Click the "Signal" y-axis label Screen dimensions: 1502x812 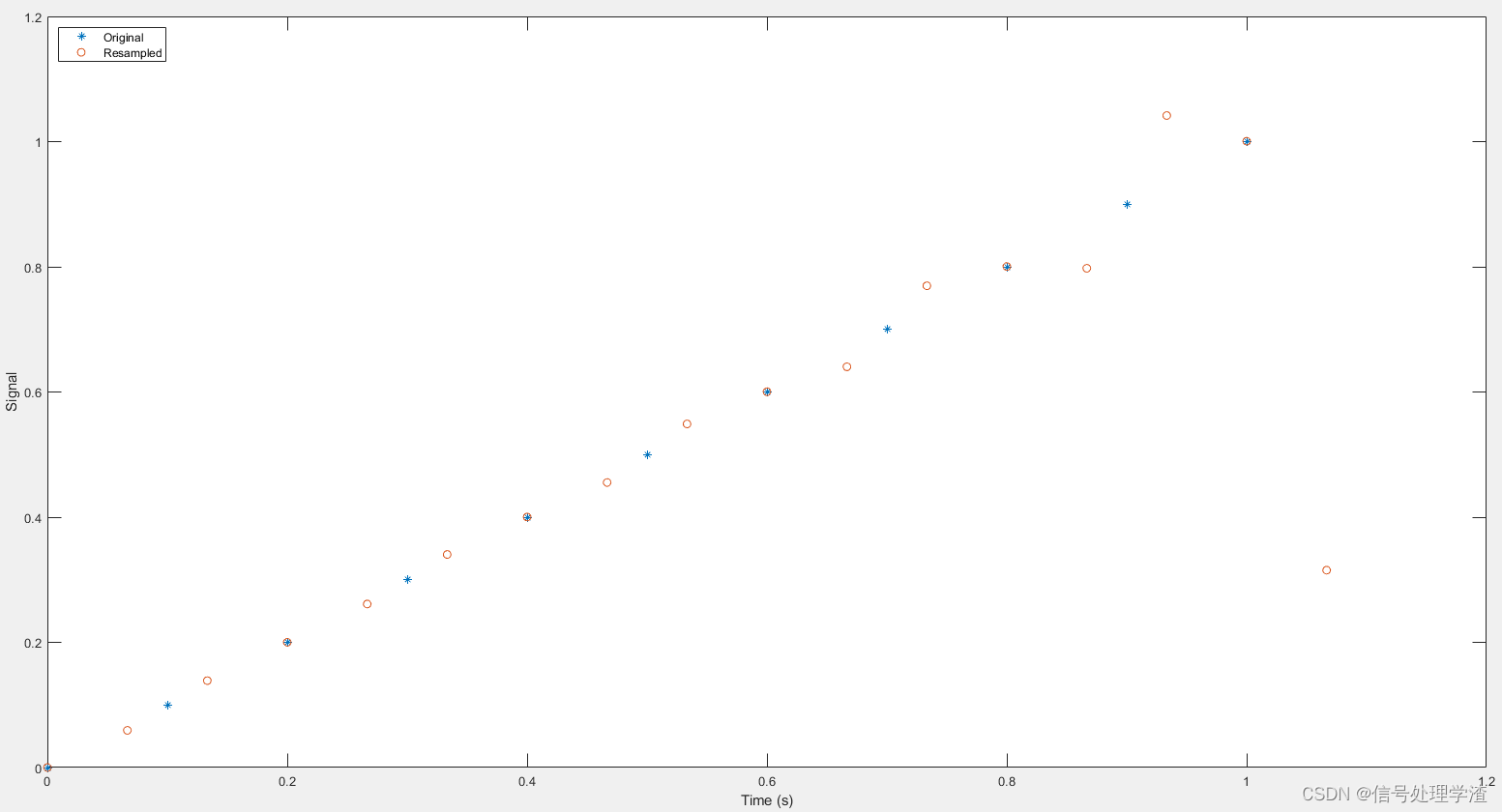pos(12,391)
